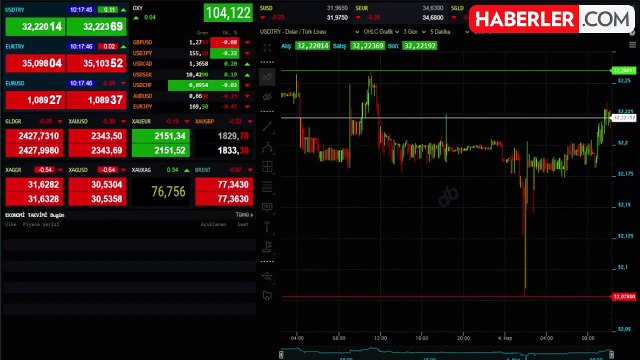This screenshot has height=360, width=640.
Task: Select the highlighted trend chart tool icon
Action: tap(267, 77)
